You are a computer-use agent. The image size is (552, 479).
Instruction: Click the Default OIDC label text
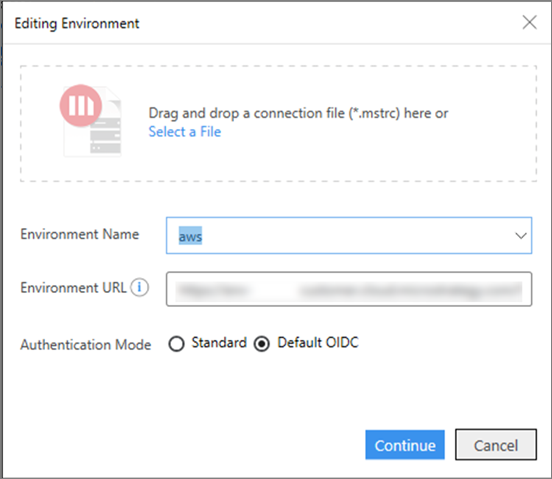point(318,342)
